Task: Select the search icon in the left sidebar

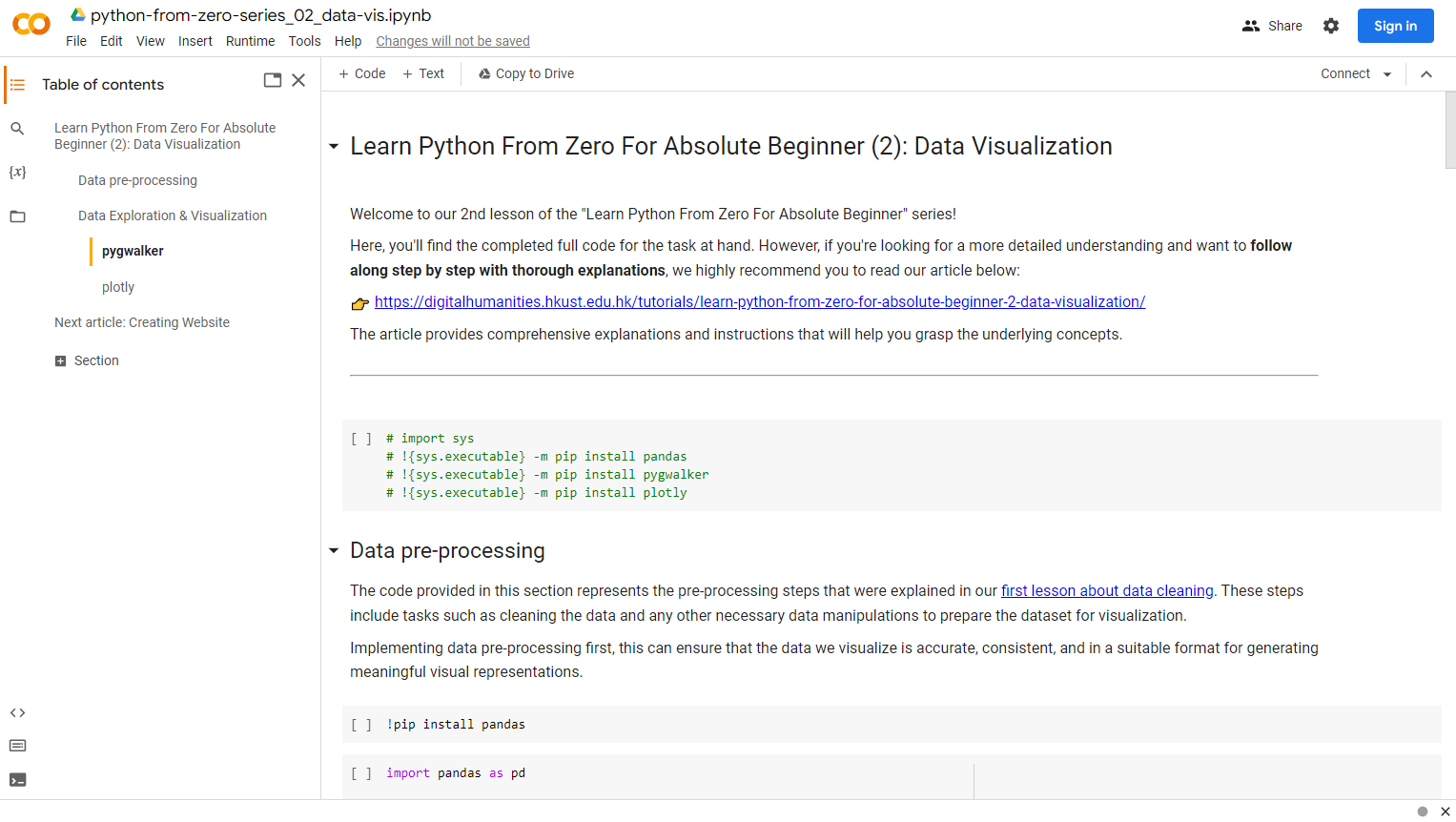Action: click(x=17, y=128)
